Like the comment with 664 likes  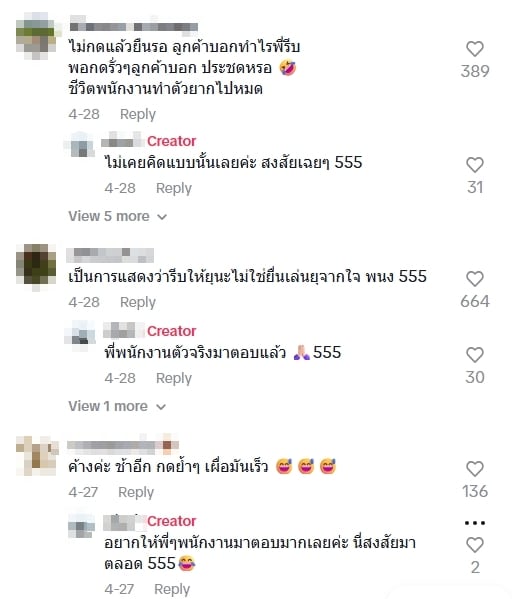(475, 279)
